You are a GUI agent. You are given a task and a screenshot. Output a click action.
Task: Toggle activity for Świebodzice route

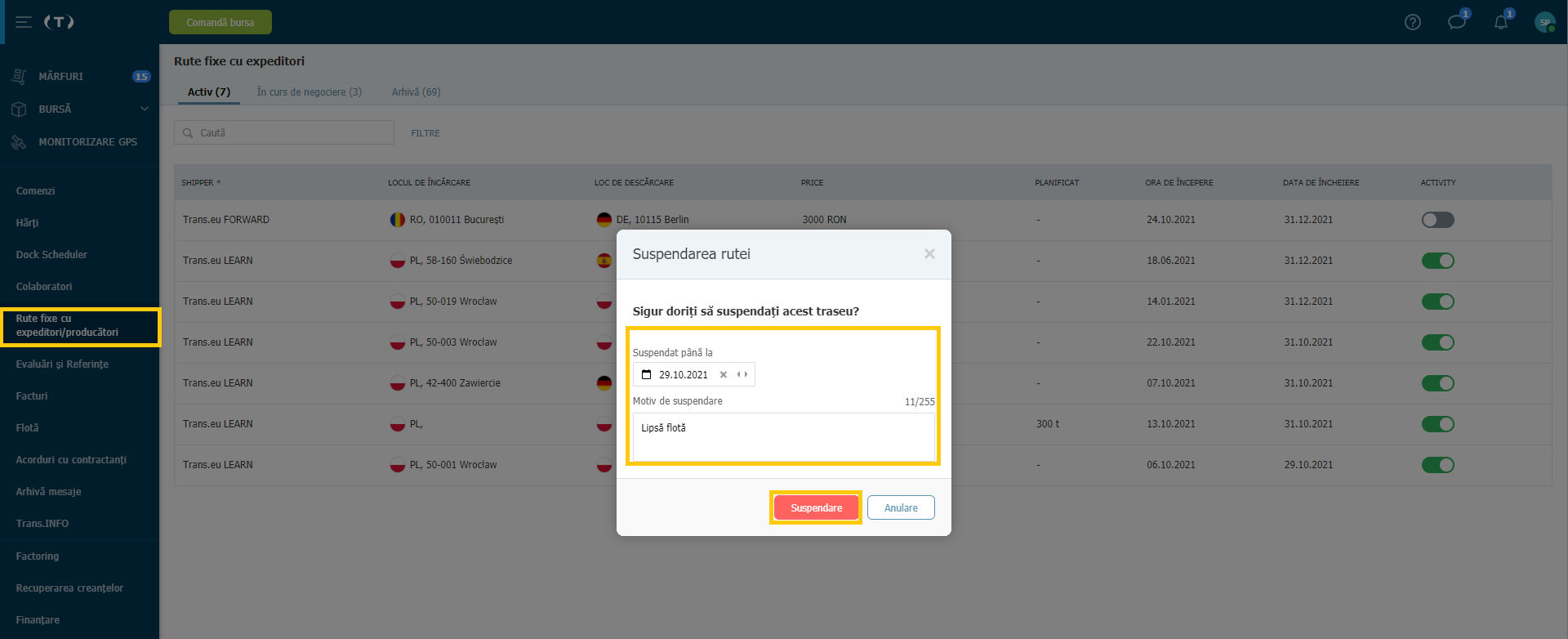click(x=1437, y=261)
